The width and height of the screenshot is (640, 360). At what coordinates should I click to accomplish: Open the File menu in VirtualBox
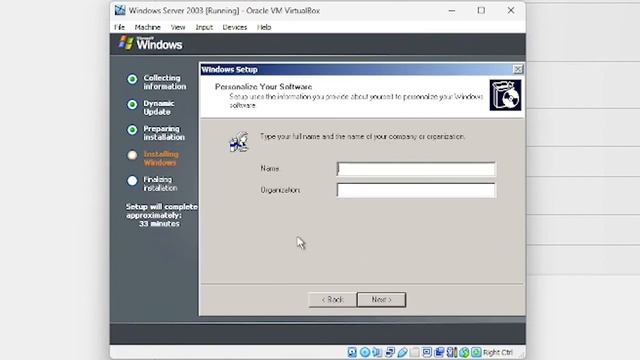point(119,27)
